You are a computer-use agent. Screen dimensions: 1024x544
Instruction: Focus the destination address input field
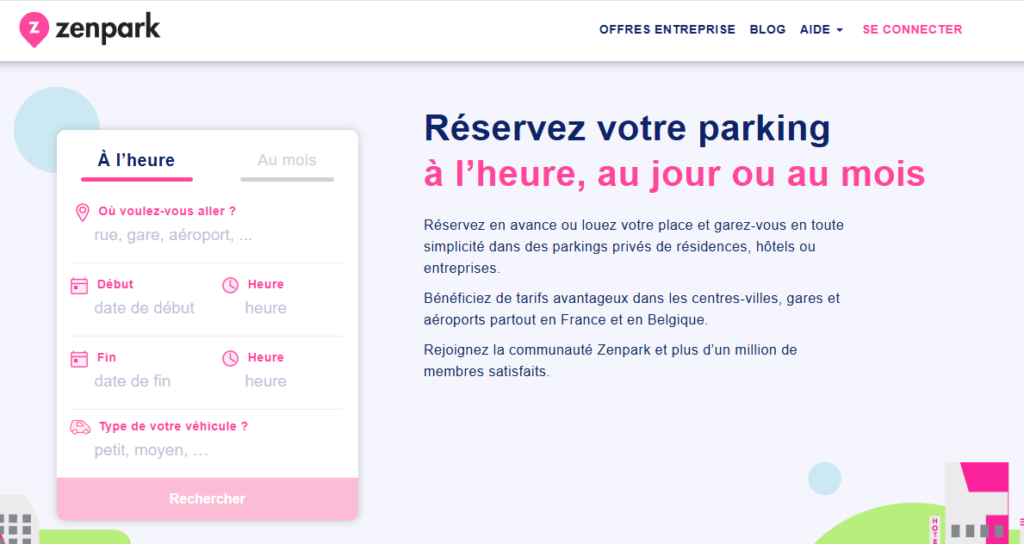[173, 235]
